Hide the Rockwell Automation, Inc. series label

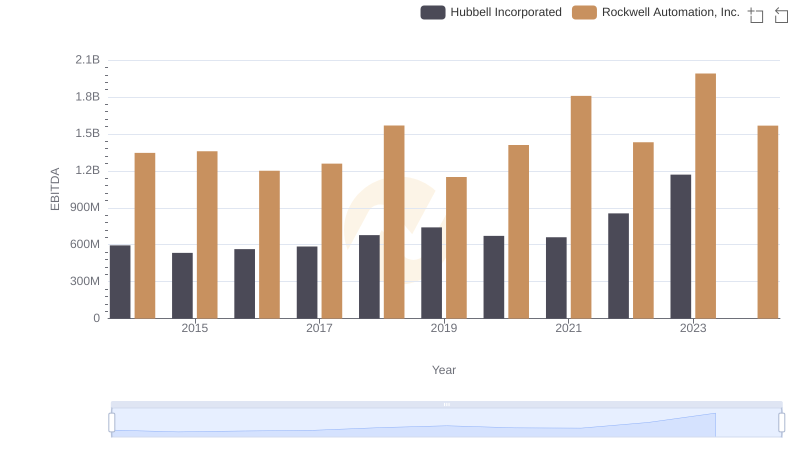671,12
